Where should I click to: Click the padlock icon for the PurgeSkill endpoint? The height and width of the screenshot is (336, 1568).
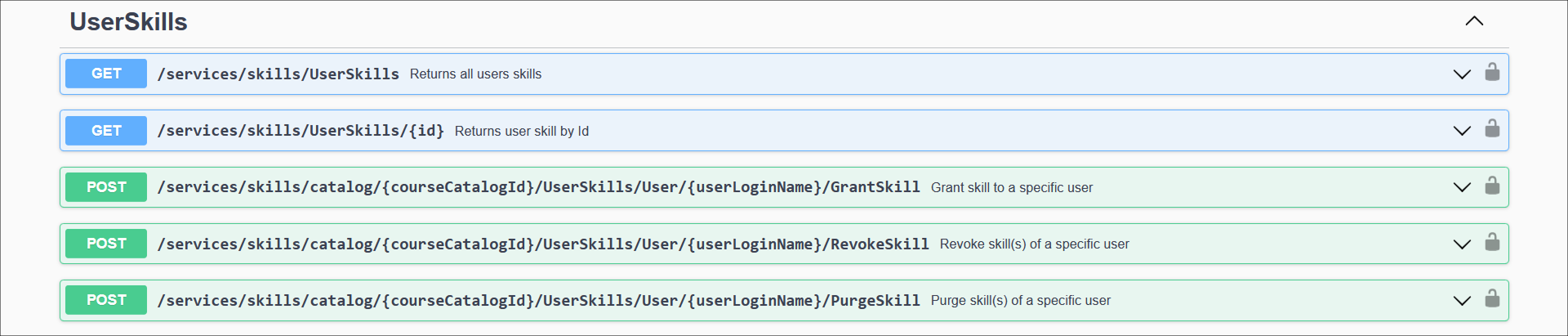[x=1492, y=299]
